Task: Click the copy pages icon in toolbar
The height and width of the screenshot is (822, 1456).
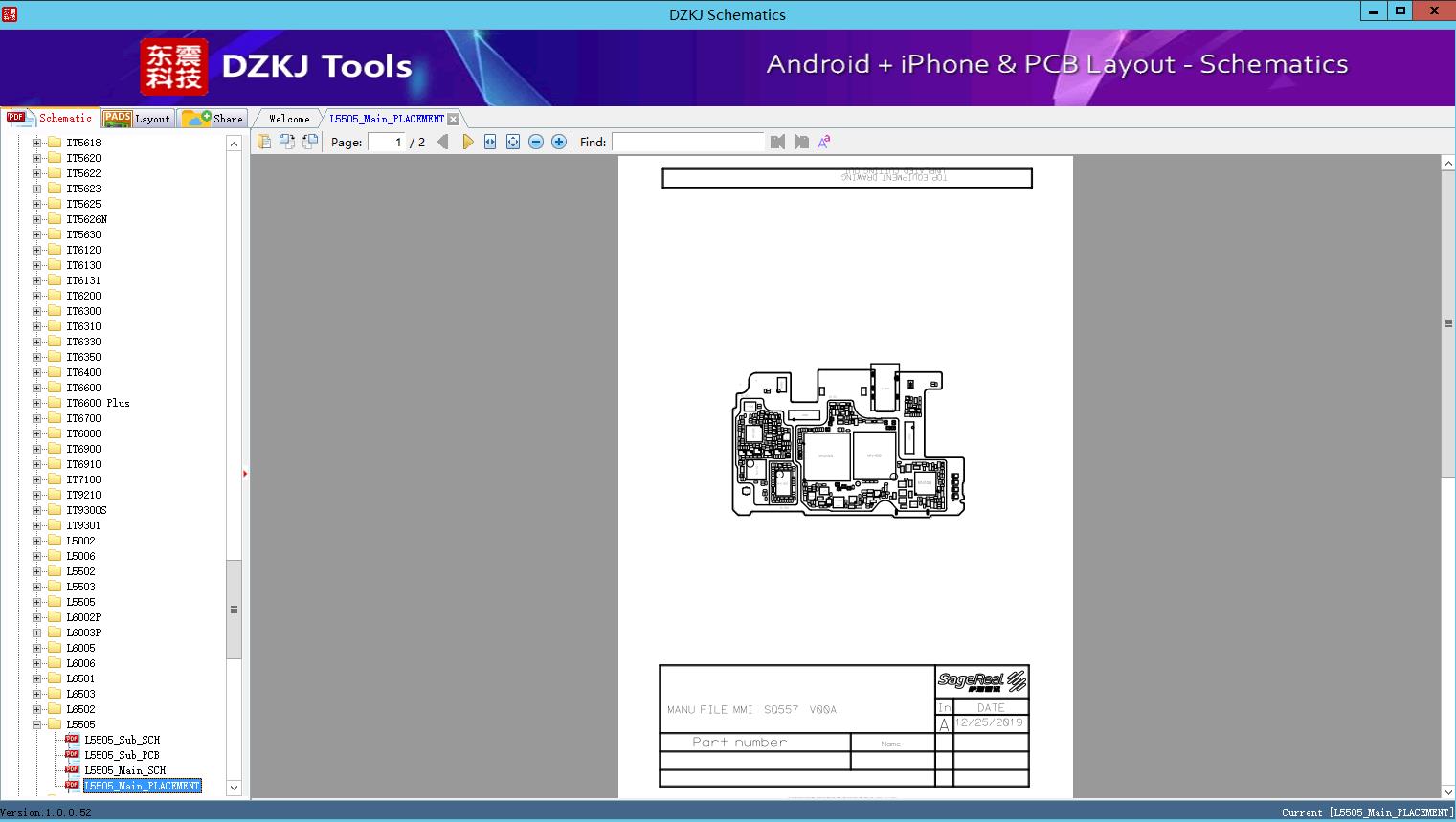Action: 264,142
